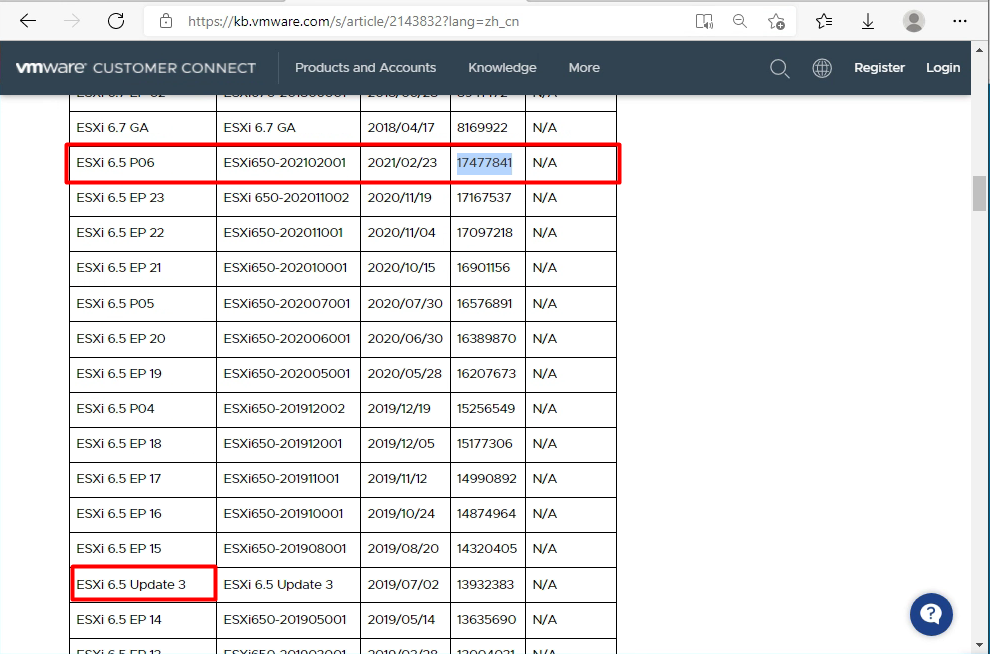Click ESXi650-201912002 release name
This screenshot has width=990, height=654.
284,408
